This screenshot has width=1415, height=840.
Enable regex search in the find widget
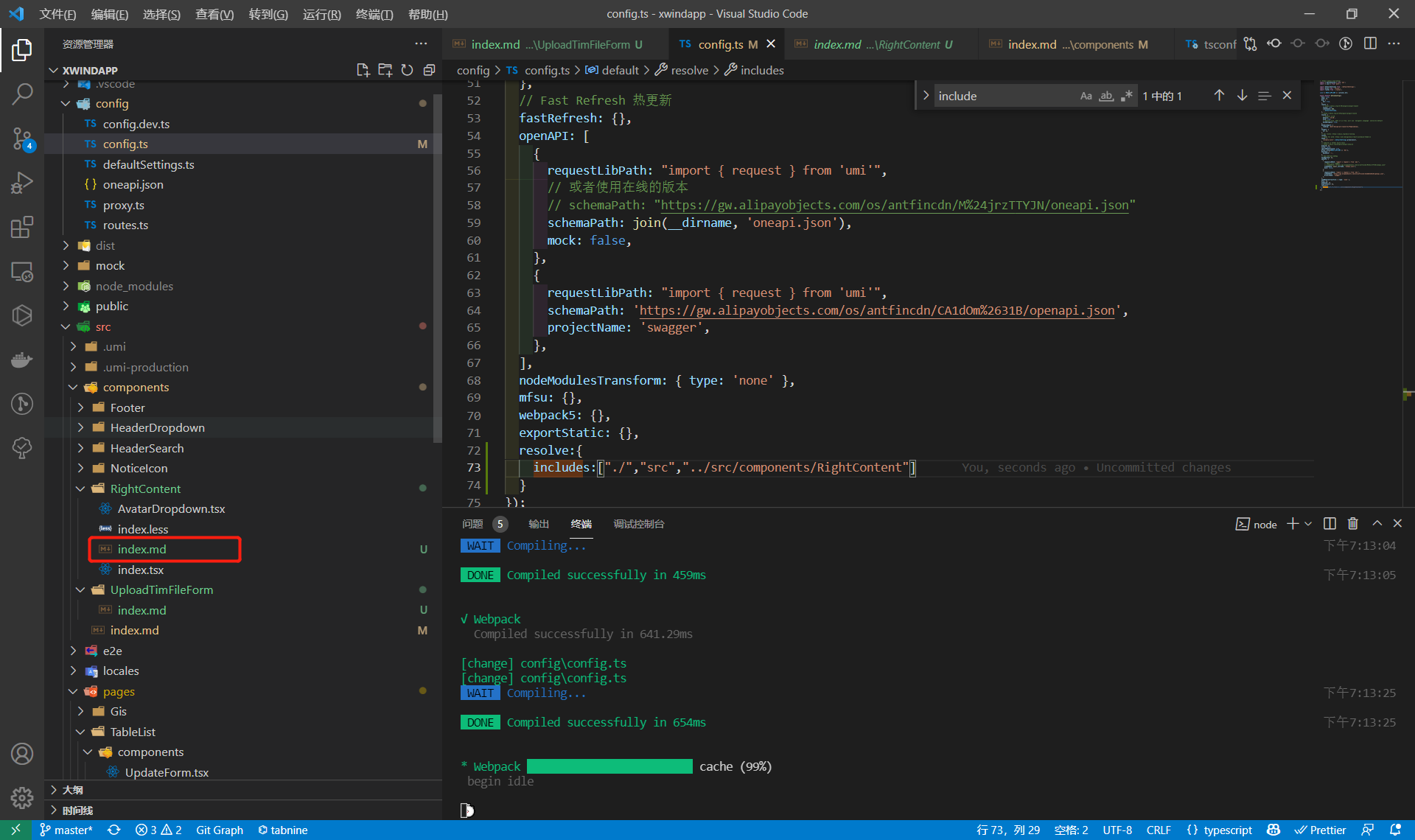click(x=1127, y=95)
